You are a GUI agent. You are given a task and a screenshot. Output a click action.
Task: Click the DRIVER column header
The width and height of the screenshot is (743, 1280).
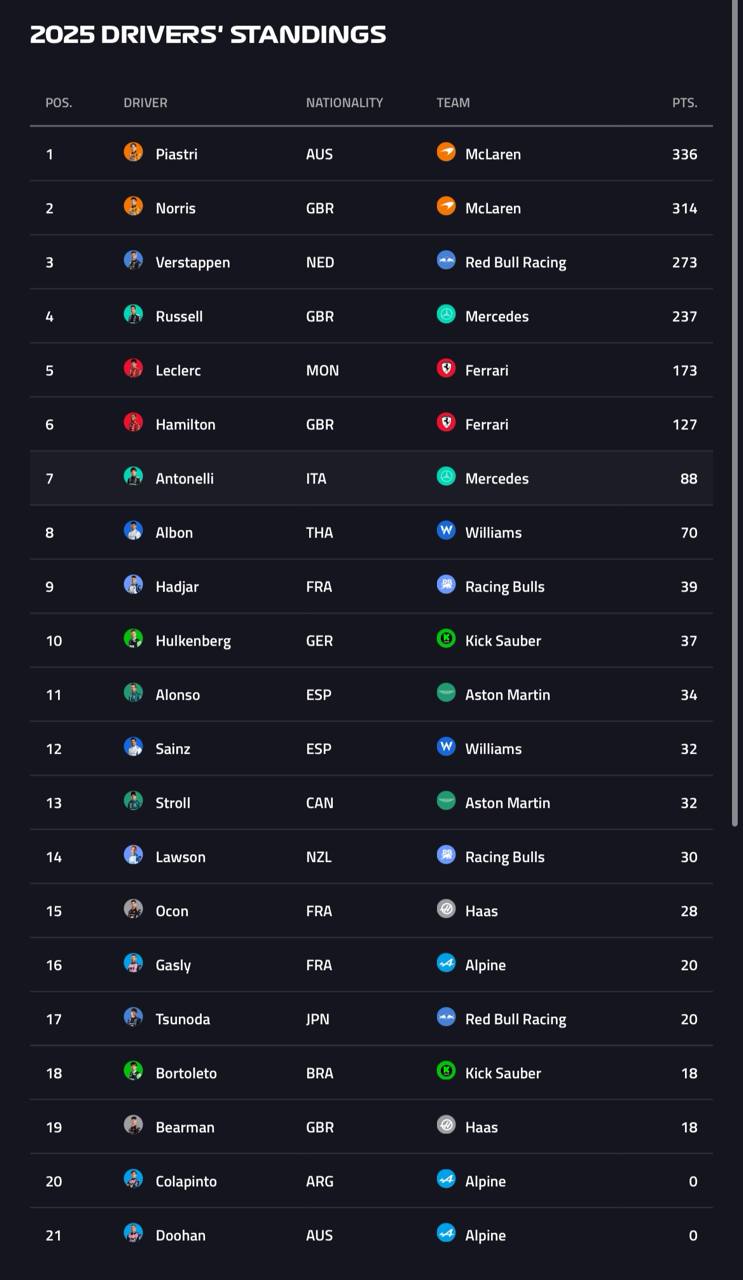coord(145,102)
